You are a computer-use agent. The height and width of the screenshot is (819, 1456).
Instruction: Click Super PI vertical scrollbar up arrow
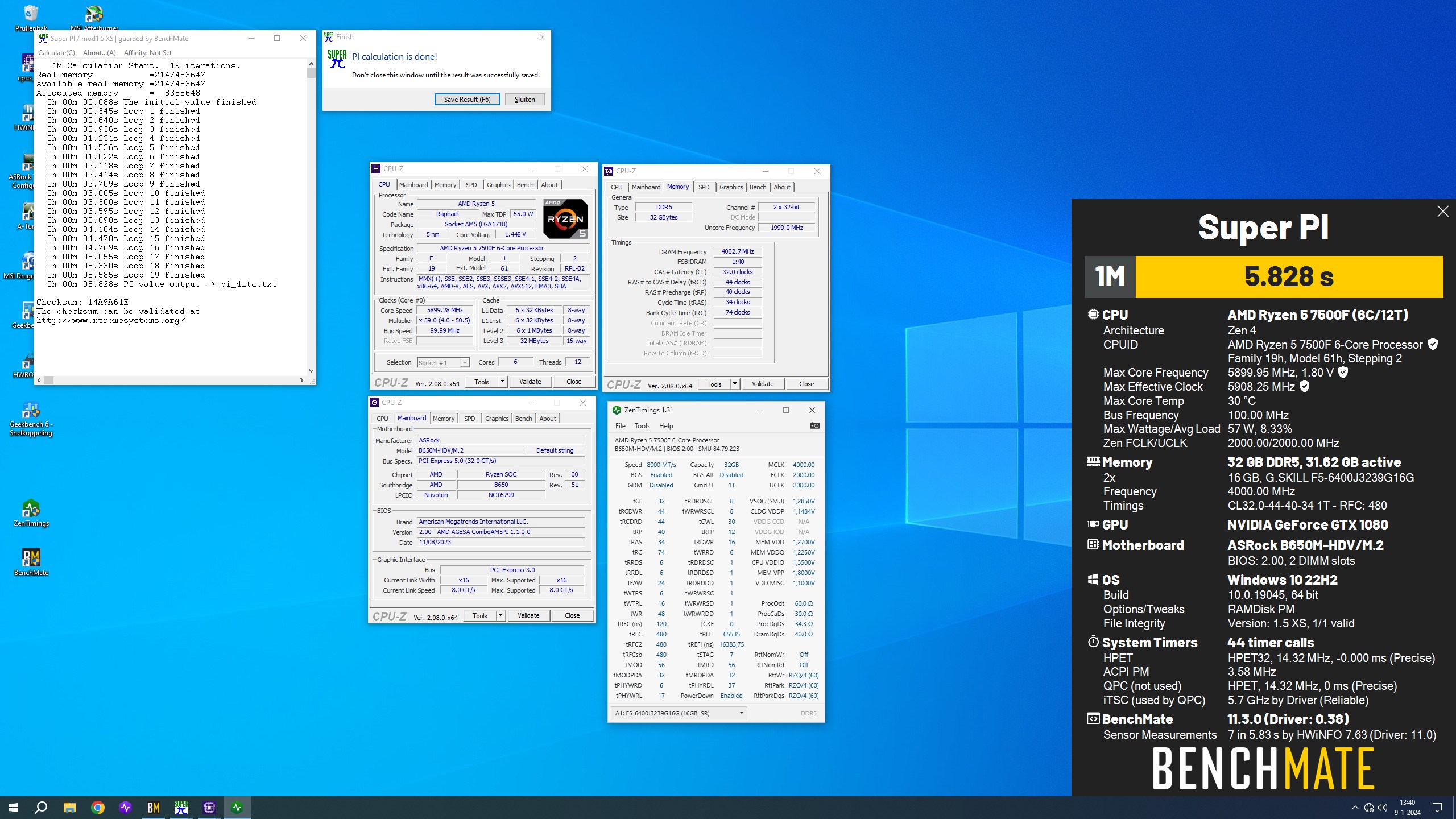[x=311, y=64]
